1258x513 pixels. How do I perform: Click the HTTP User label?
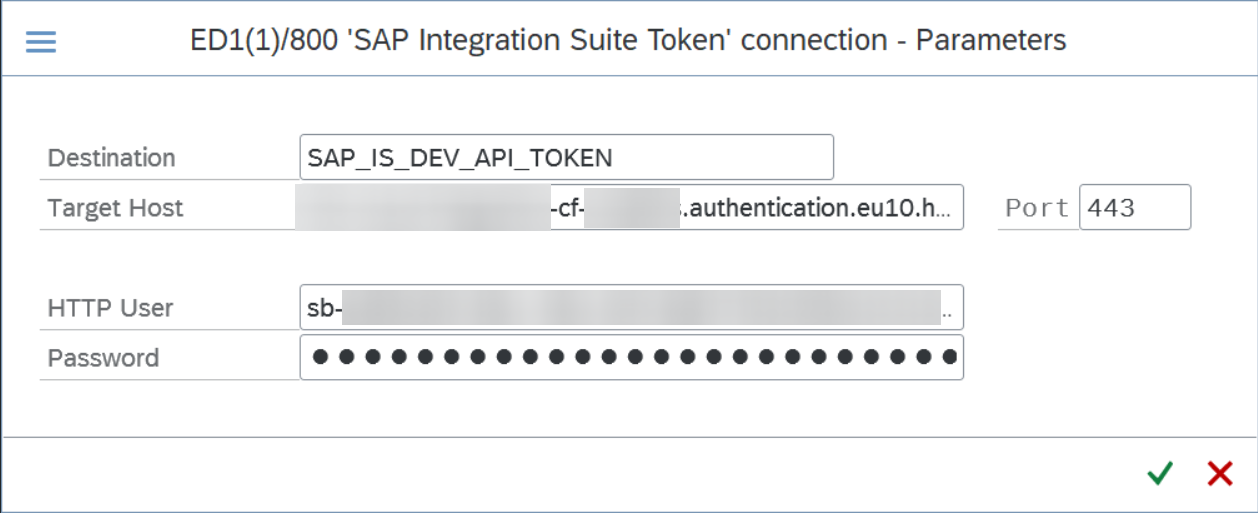point(110,308)
